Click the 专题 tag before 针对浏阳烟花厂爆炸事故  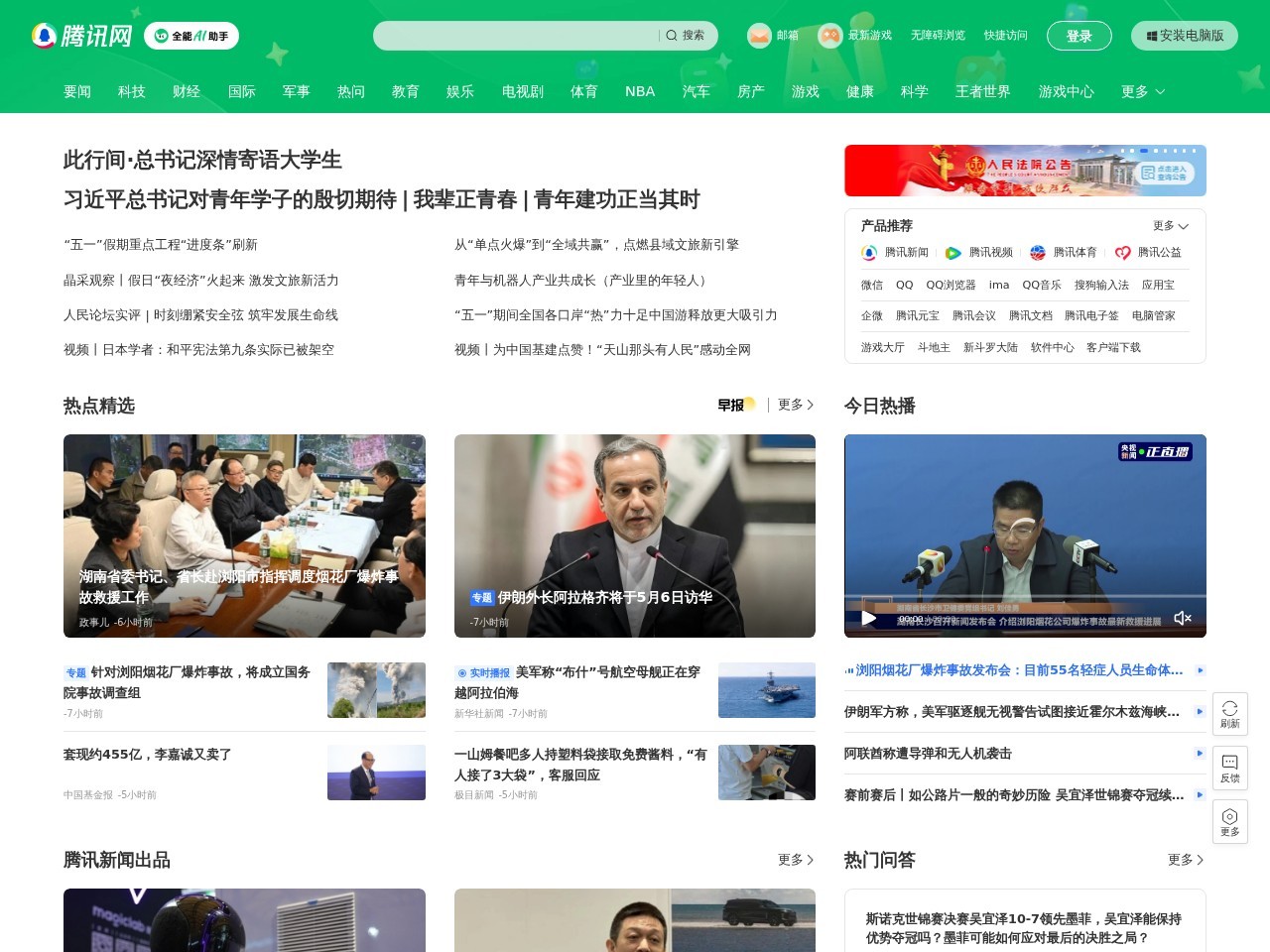click(75, 672)
